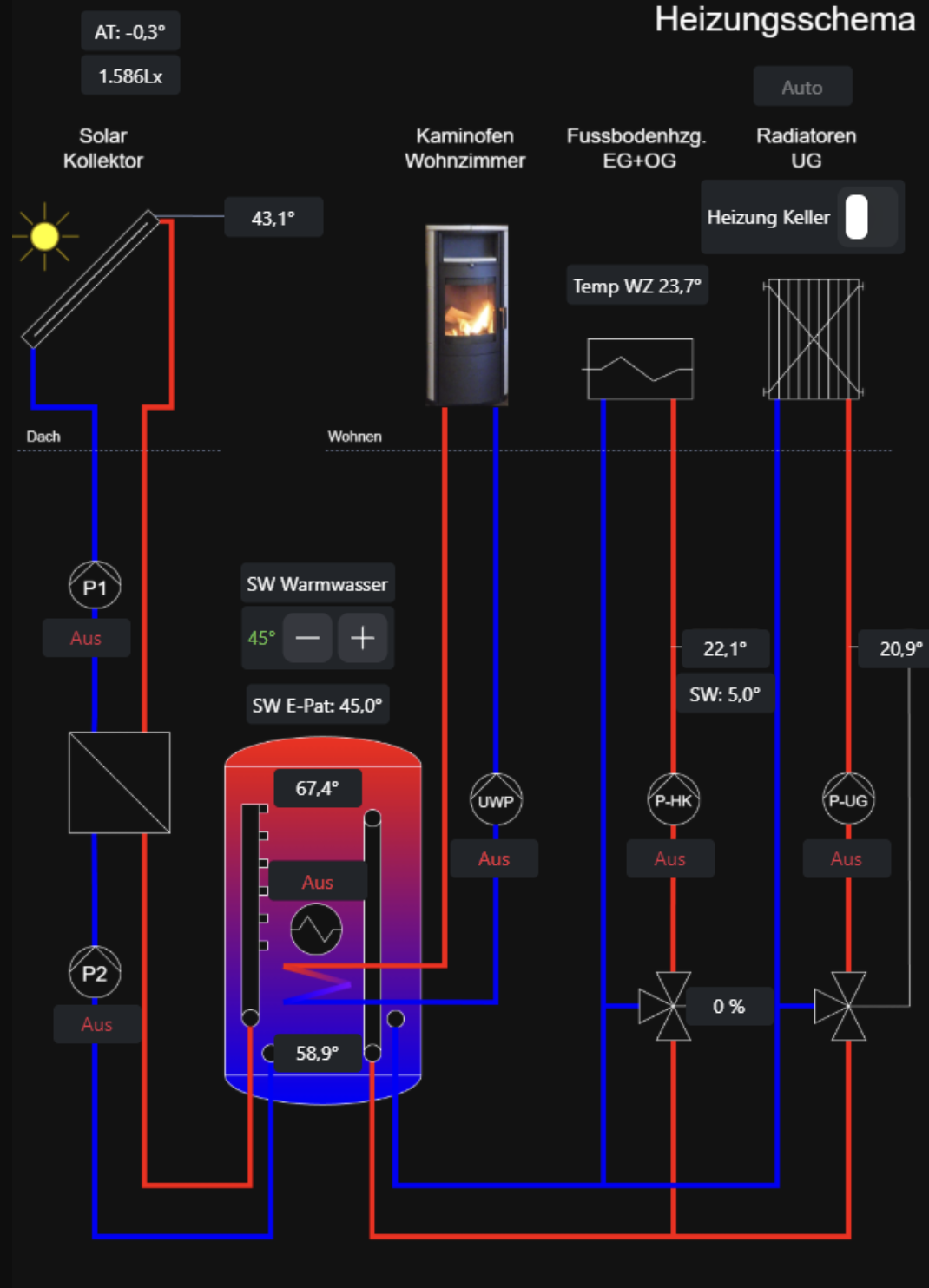Open the Temp WZ 23,7° reading
This screenshot has width=929, height=1288.
(637, 286)
